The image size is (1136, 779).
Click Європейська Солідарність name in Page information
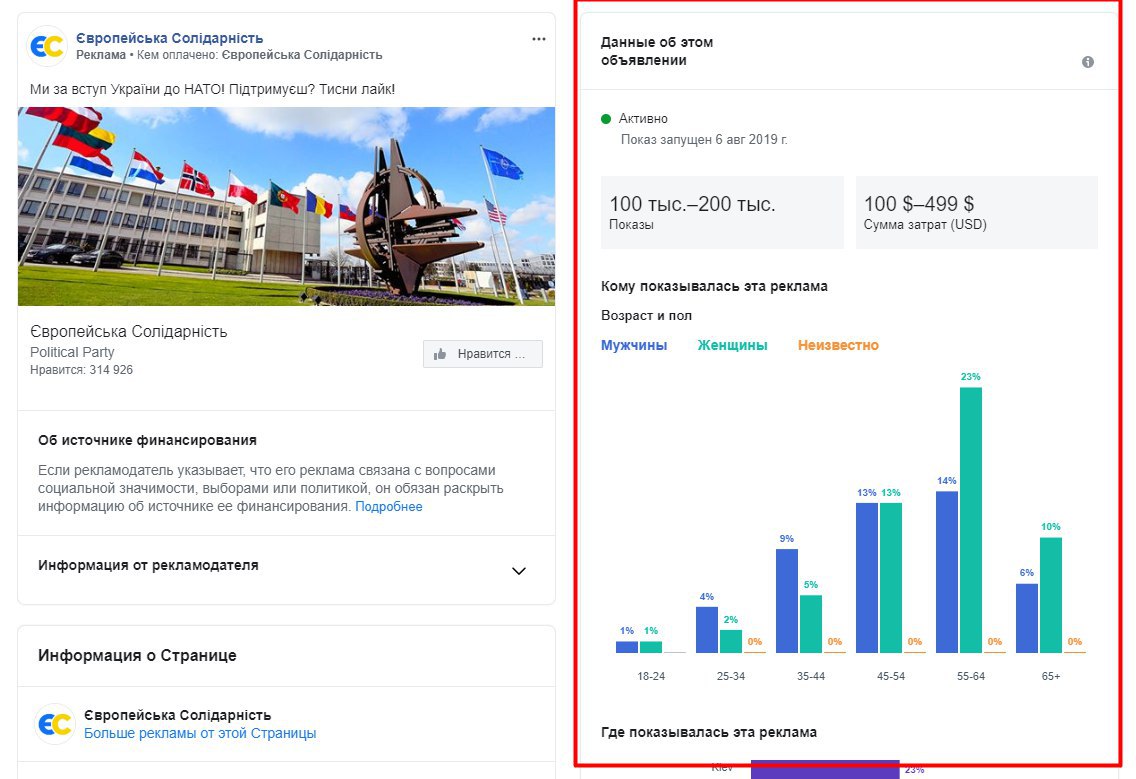click(x=178, y=715)
